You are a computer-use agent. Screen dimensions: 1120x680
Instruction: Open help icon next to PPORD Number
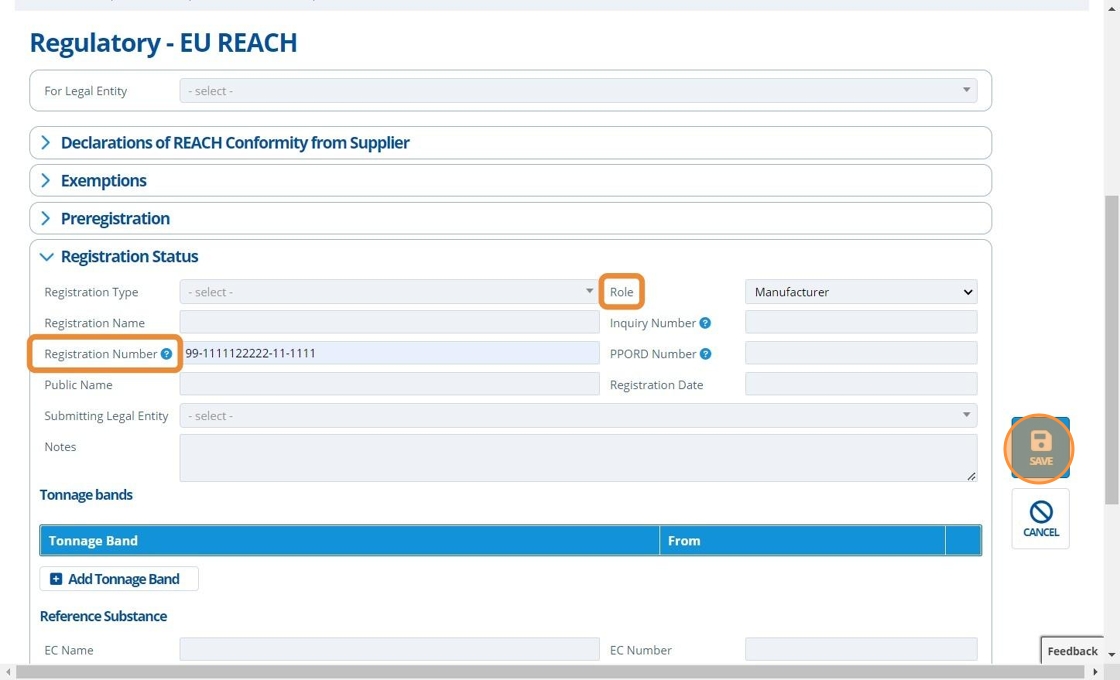click(705, 354)
